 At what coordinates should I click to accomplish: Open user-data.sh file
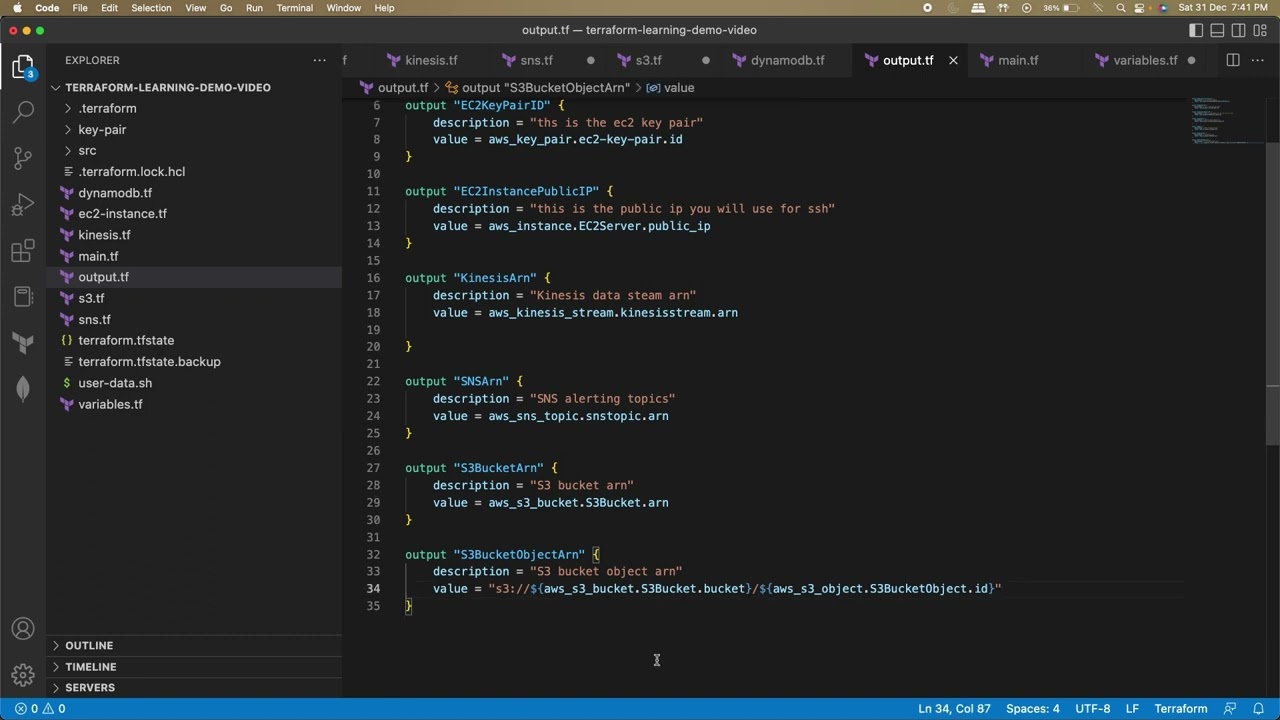[115, 383]
